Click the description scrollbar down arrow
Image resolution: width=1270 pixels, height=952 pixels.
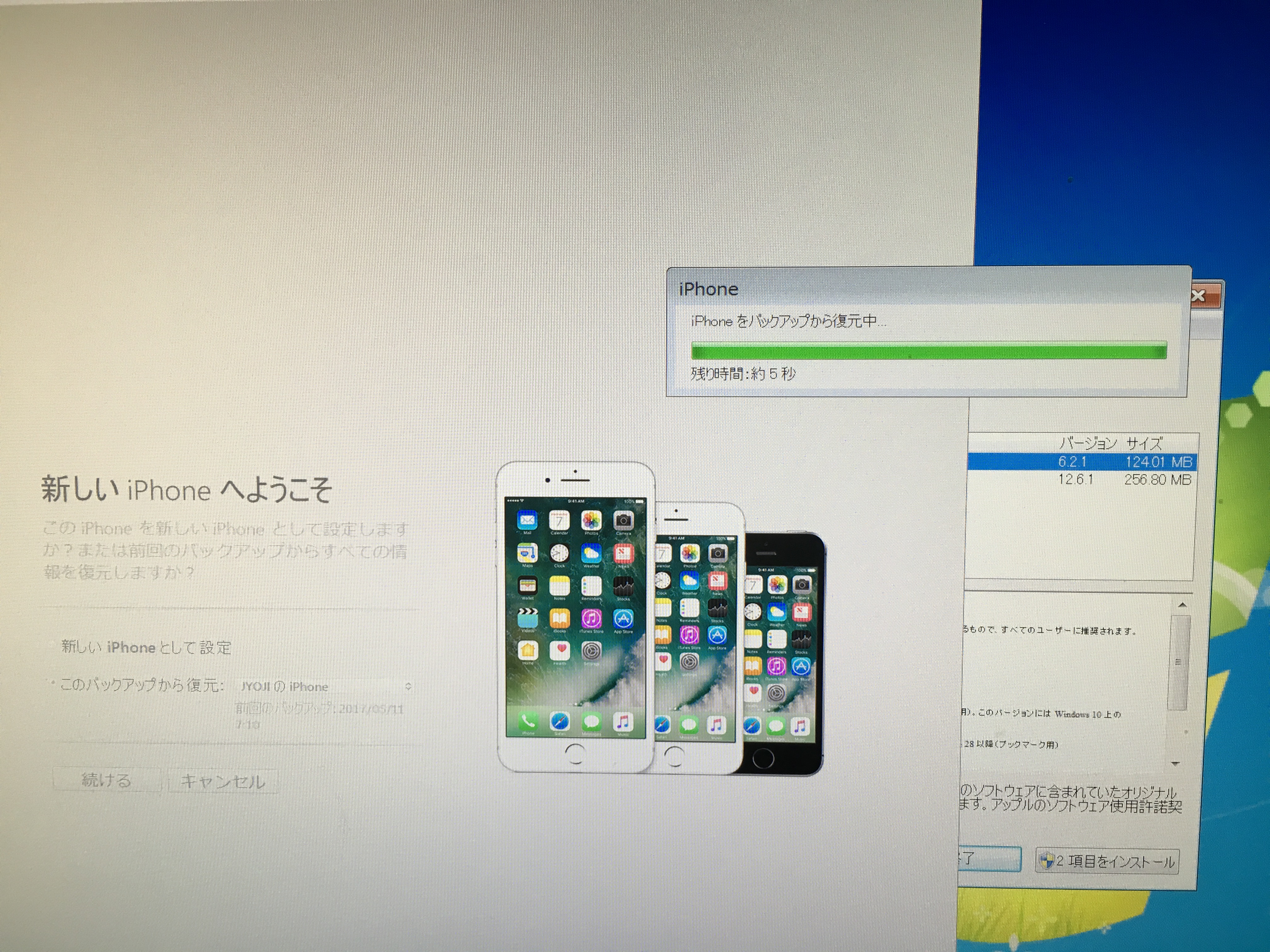click(1176, 764)
